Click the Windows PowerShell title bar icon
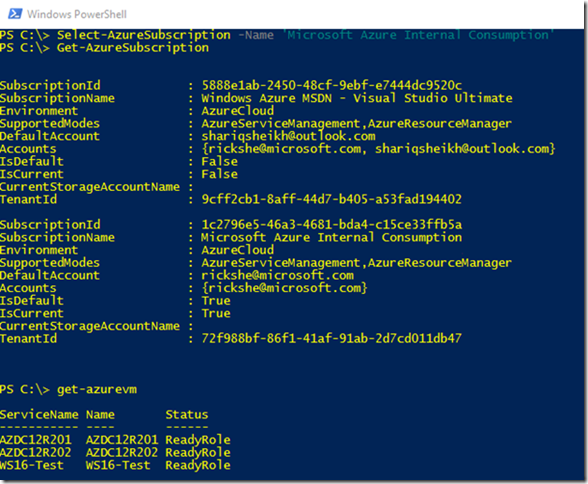Viewport: 588px width, 484px height. click(15, 14)
